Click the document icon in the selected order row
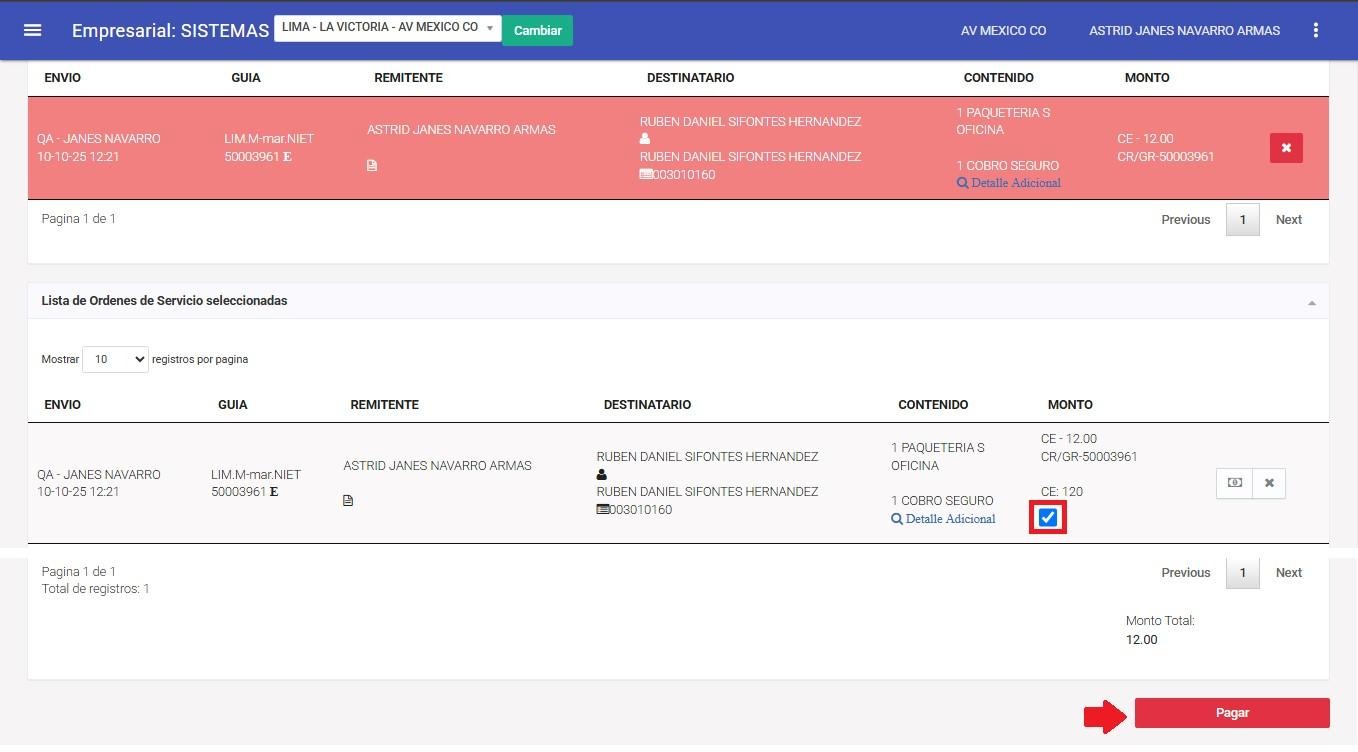 [348, 501]
